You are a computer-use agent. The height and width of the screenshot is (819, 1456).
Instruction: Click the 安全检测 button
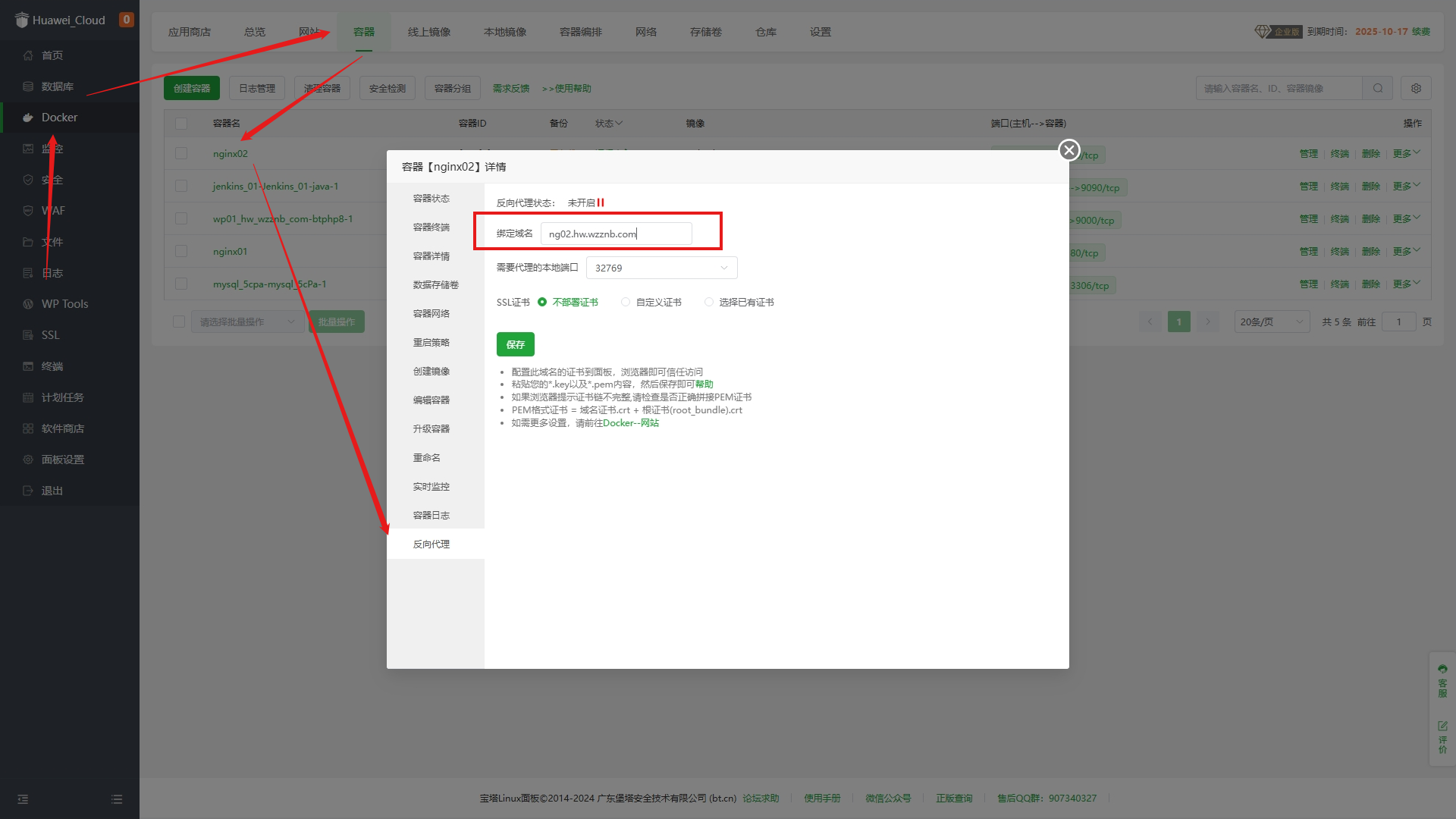[388, 88]
